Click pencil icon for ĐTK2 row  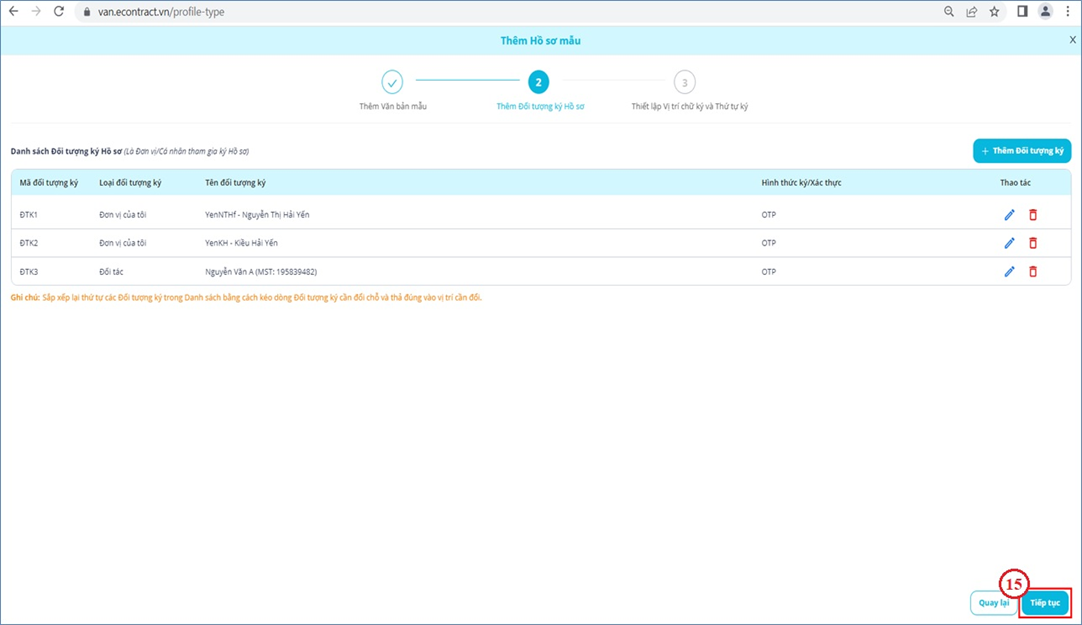point(1009,243)
